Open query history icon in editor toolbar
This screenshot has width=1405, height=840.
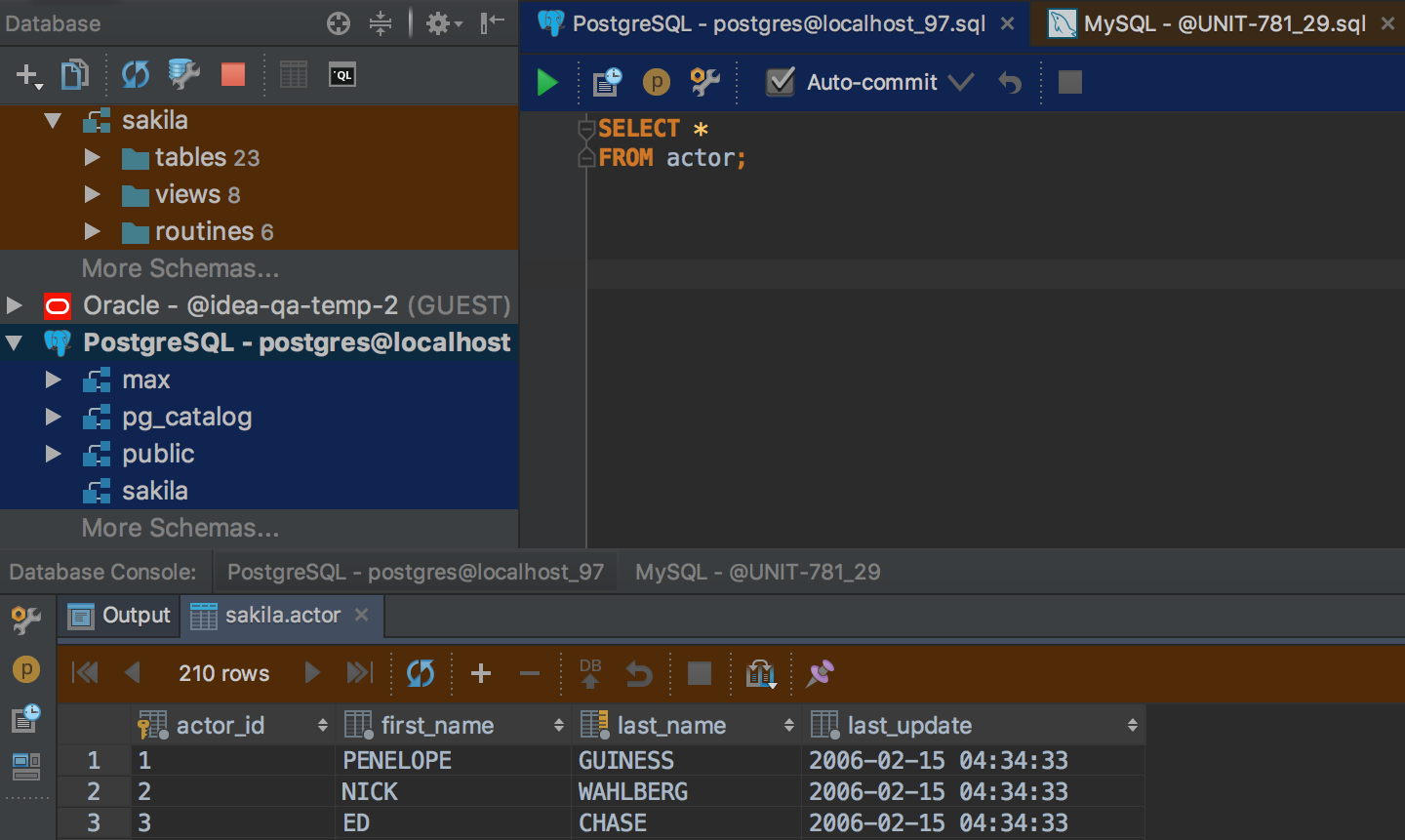pyautogui.click(x=607, y=83)
